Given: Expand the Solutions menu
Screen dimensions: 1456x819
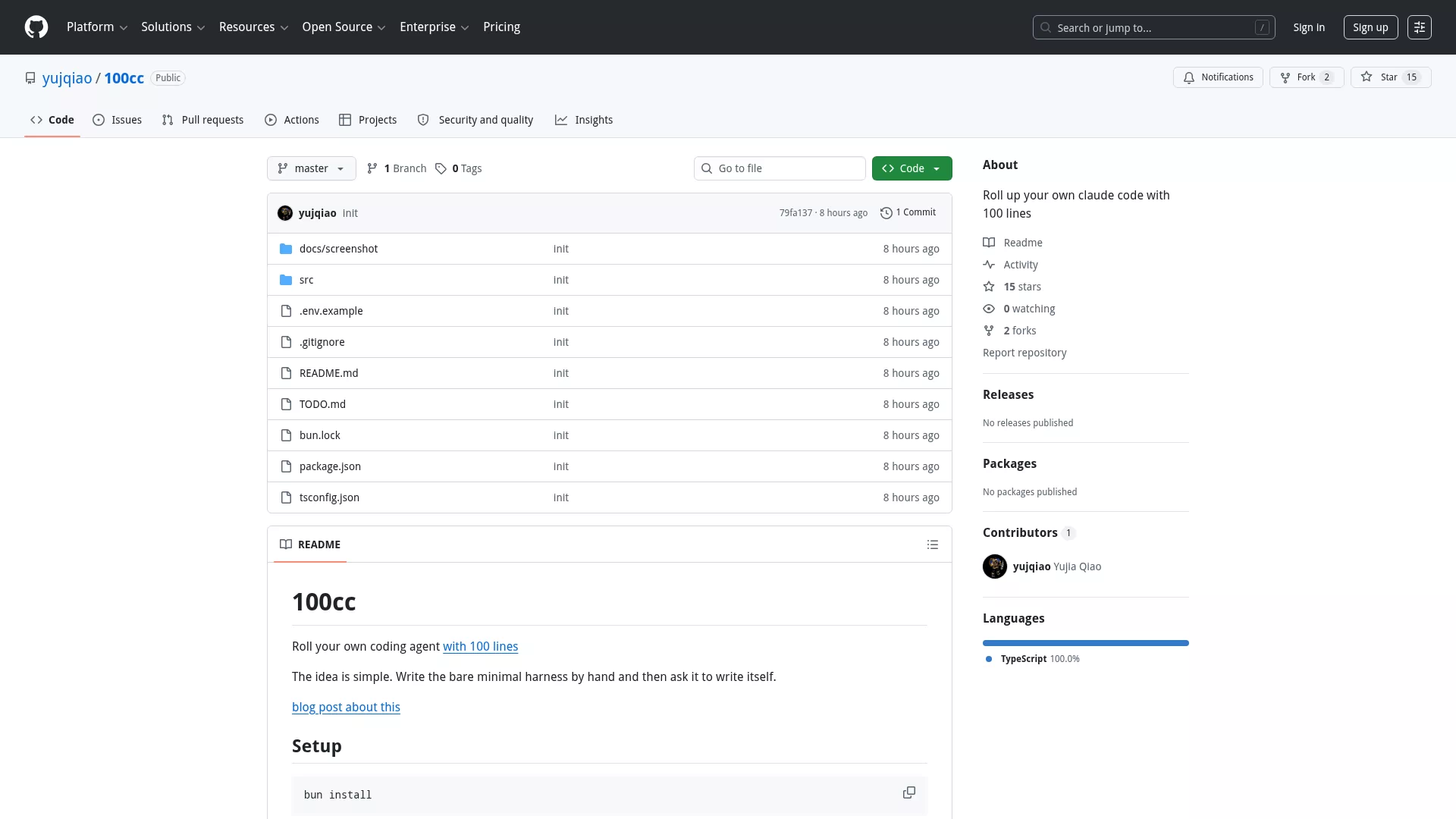Looking at the screenshot, I should pos(173,27).
